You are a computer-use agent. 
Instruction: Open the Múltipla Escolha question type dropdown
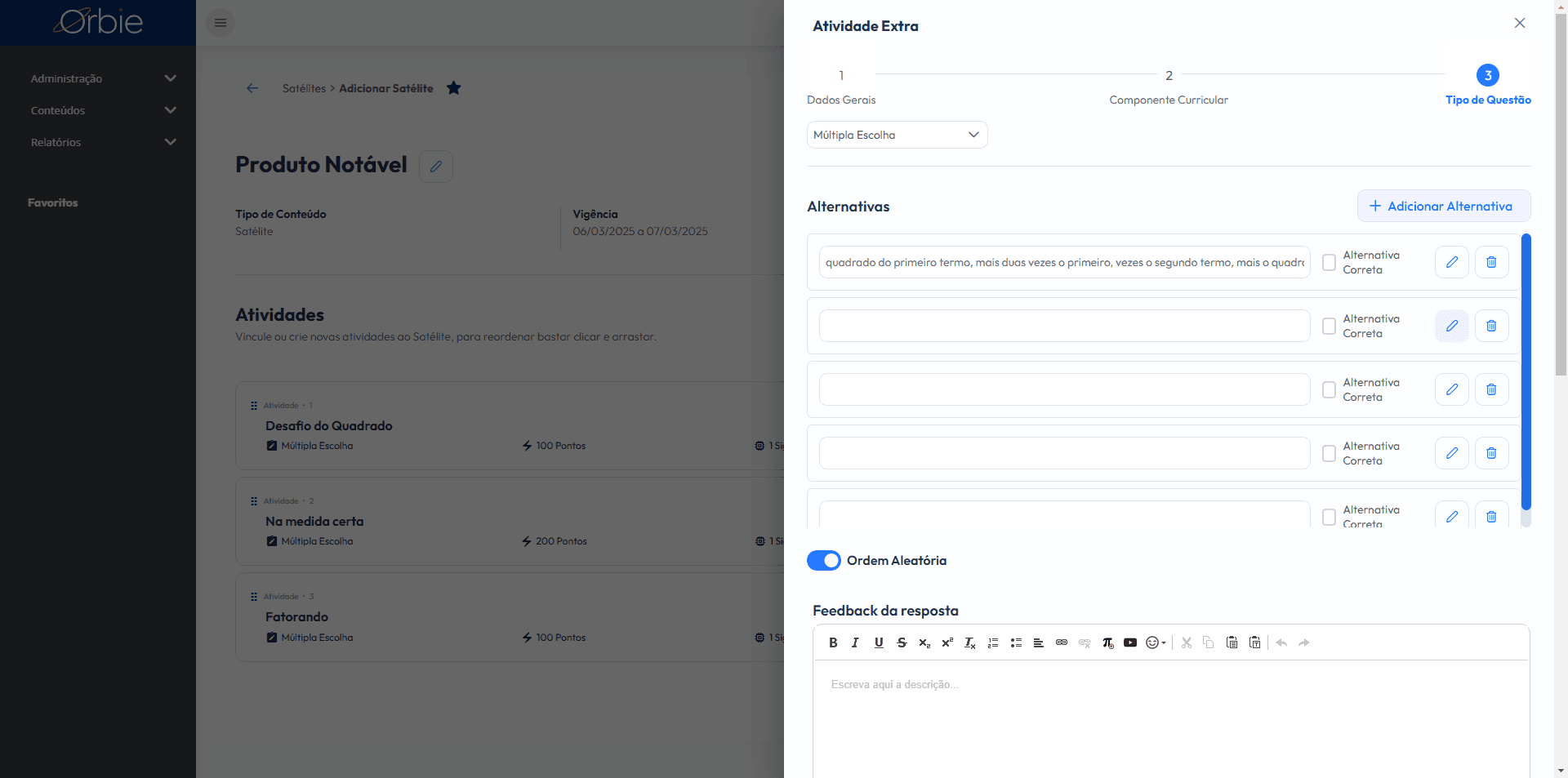click(897, 135)
